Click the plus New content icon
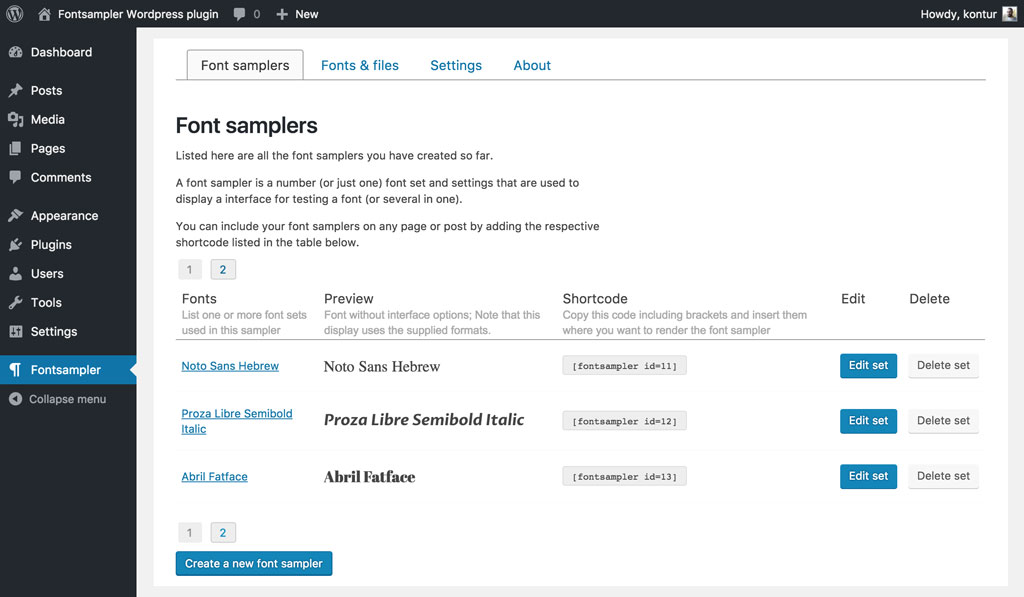The height and width of the screenshot is (597, 1024). click(x=282, y=14)
